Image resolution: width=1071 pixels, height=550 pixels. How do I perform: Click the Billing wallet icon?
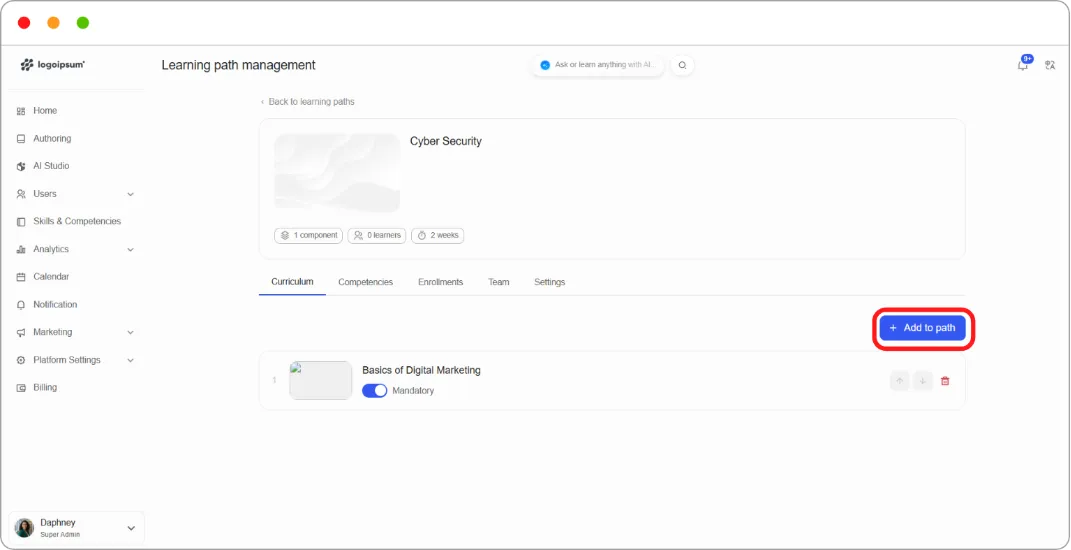tap(20, 387)
